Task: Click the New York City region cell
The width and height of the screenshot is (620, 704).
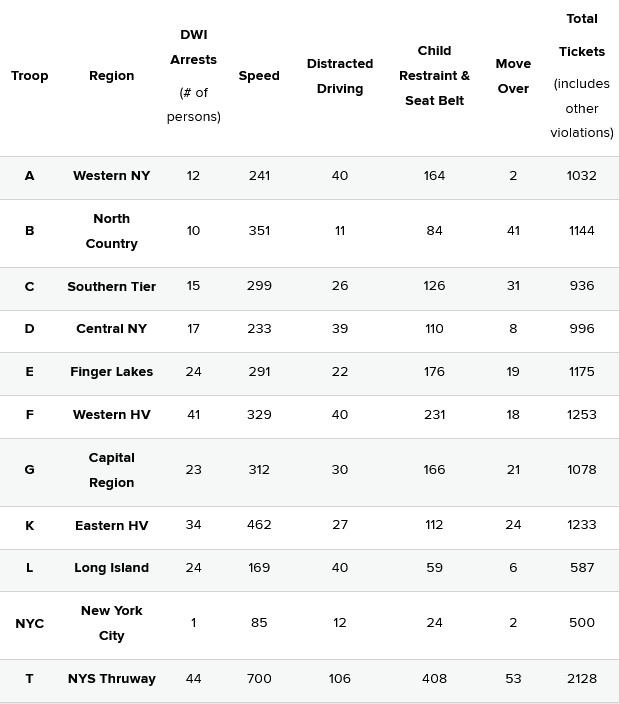Action: click(111, 623)
